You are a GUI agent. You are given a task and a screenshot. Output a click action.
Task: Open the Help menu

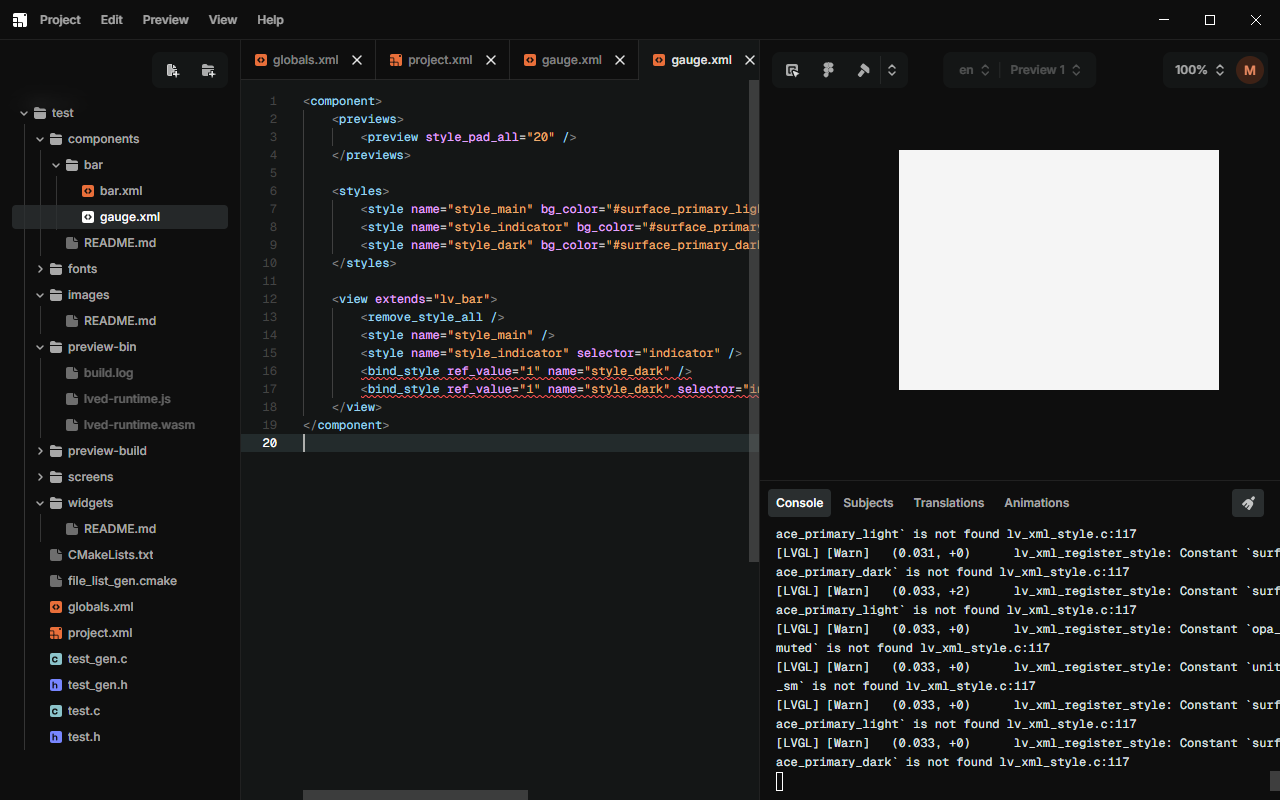[270, 20]
